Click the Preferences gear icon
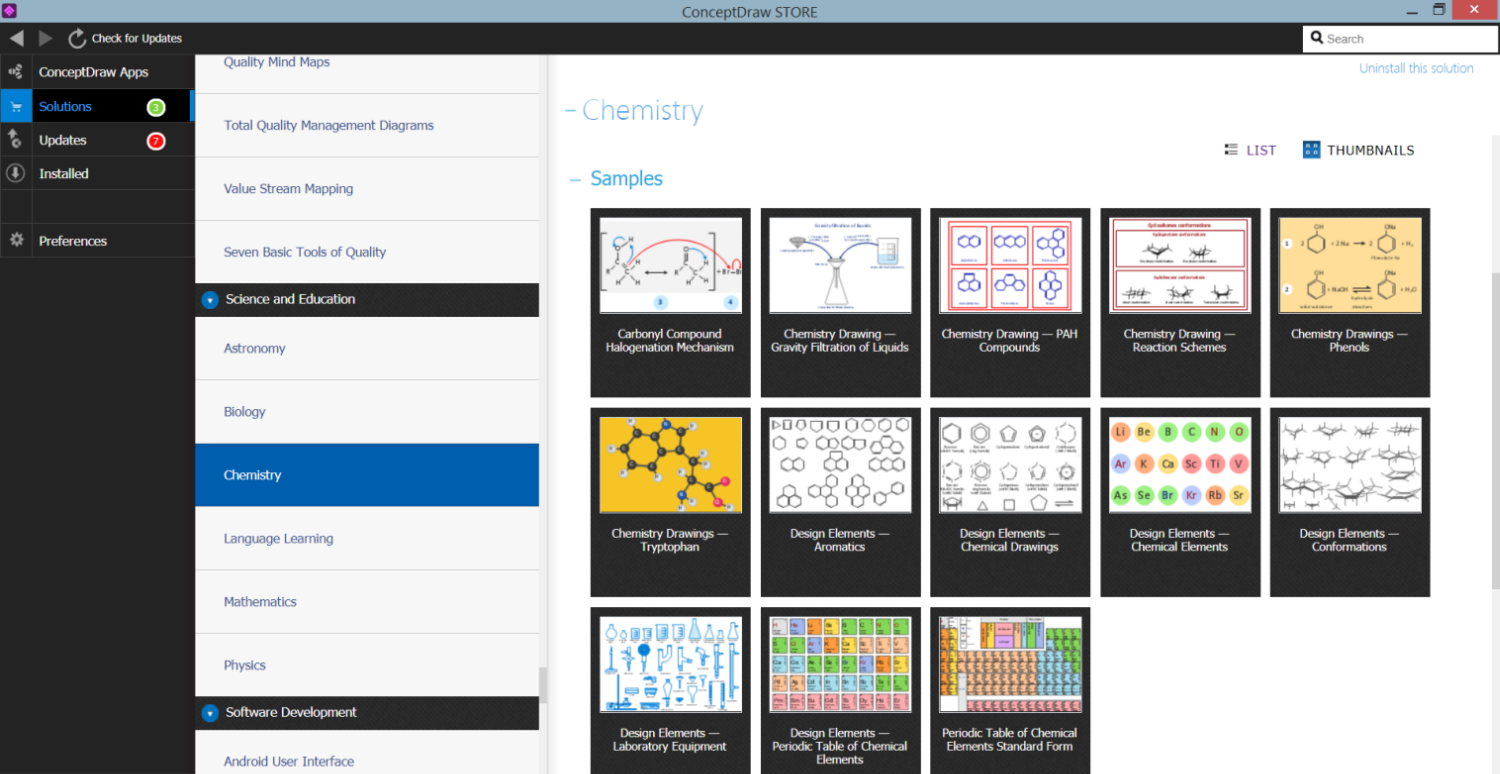Image resolution: width=1500 pixels, height=774 pixels. coord(15,240)
